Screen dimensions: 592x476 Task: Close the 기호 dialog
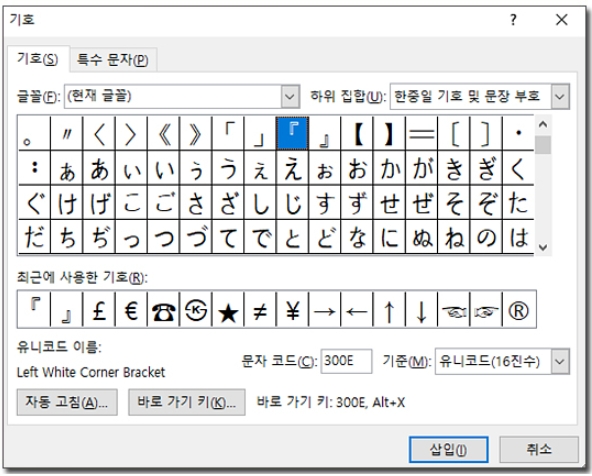562,20
